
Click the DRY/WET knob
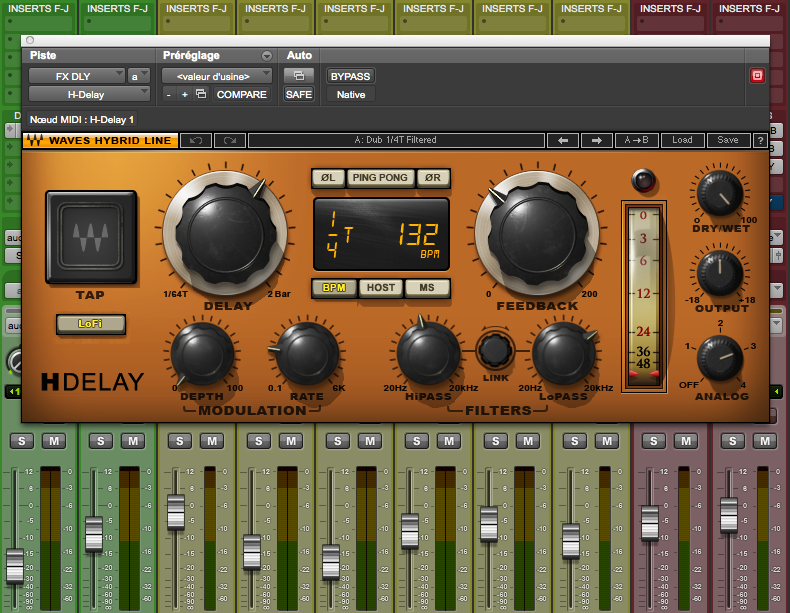point(720,194)
